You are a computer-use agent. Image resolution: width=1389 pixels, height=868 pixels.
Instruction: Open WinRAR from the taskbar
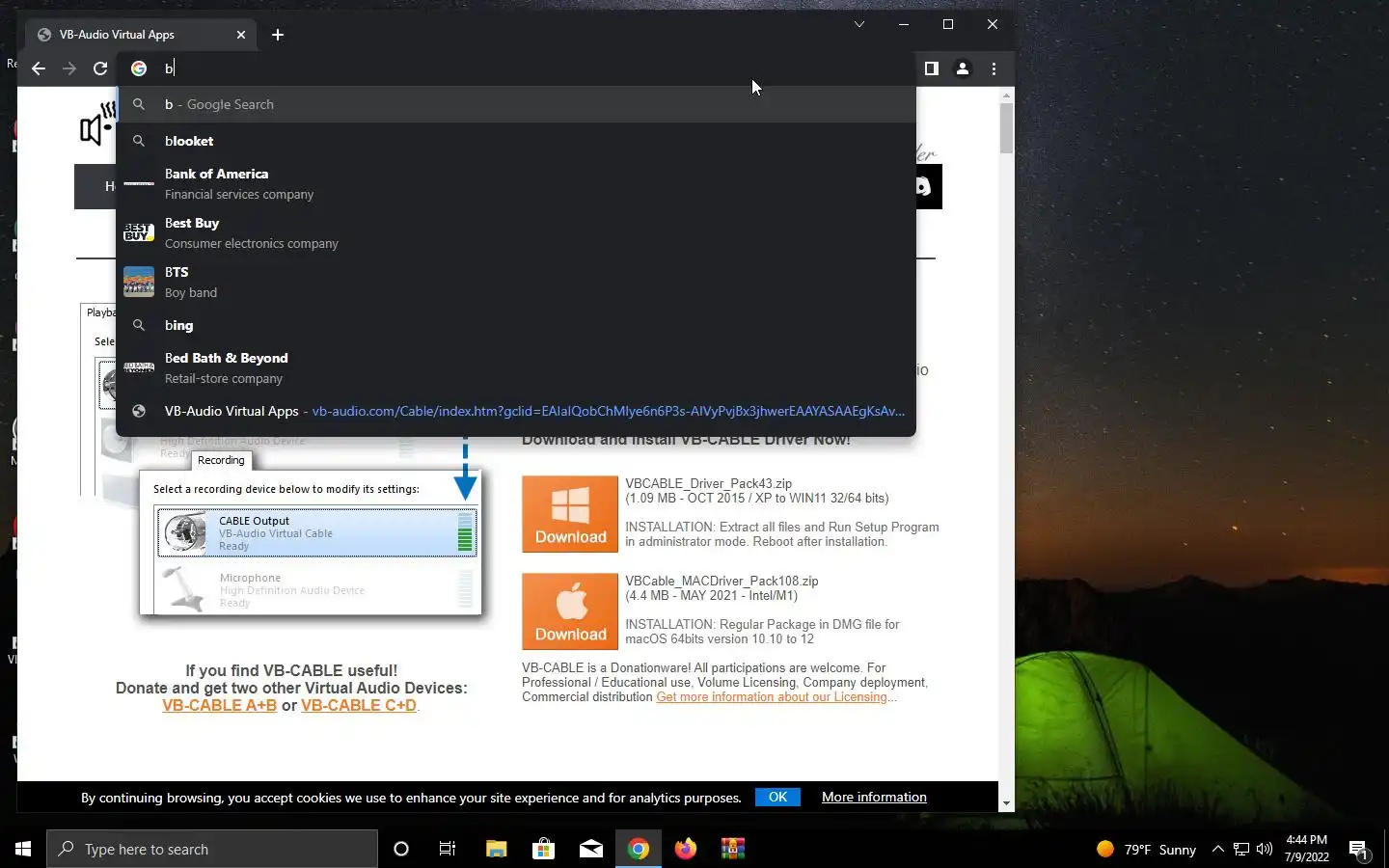click(x=733, y=849)
